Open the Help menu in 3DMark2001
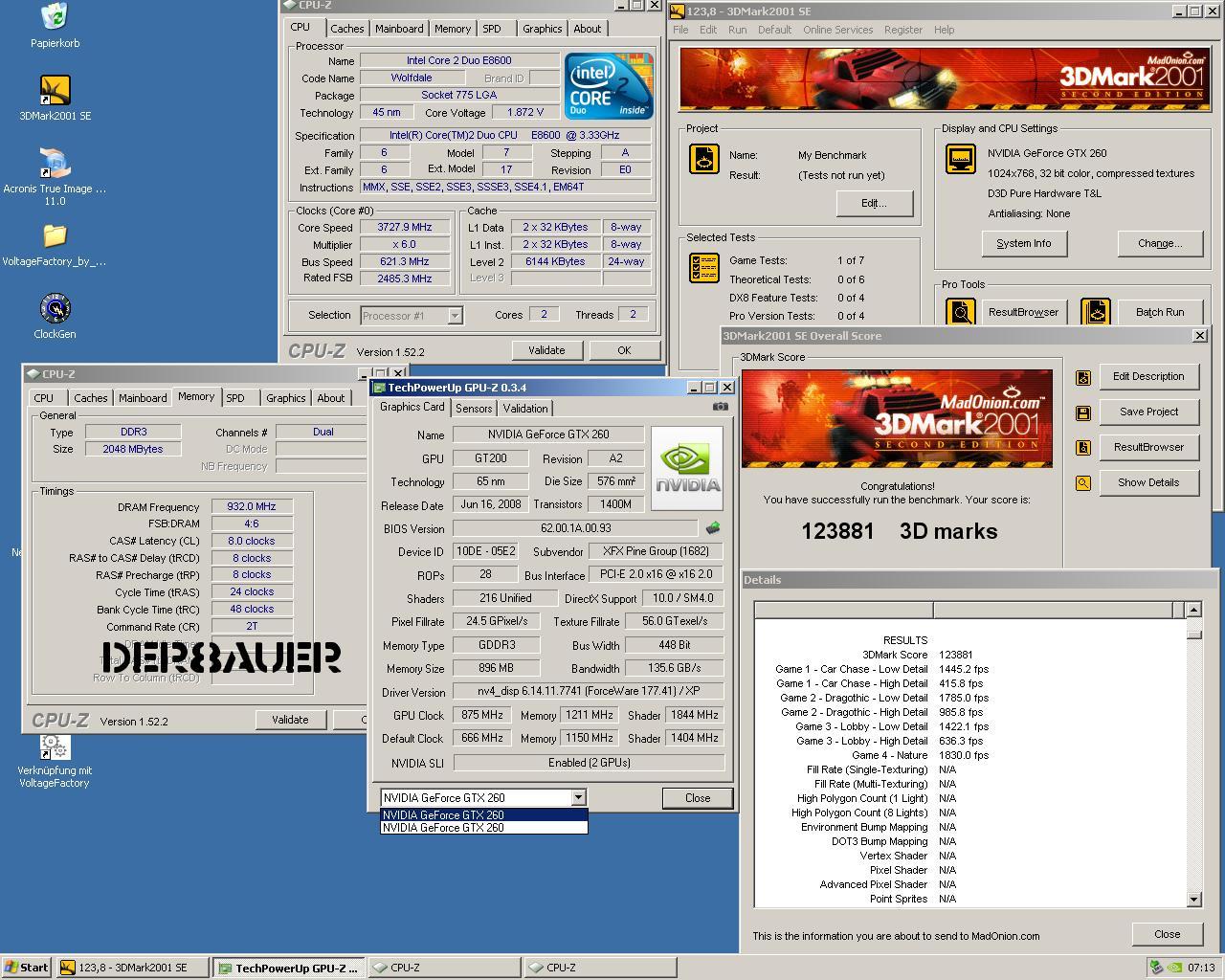The width and height of the screenshot is (1225, 980). tap(944, 30)
